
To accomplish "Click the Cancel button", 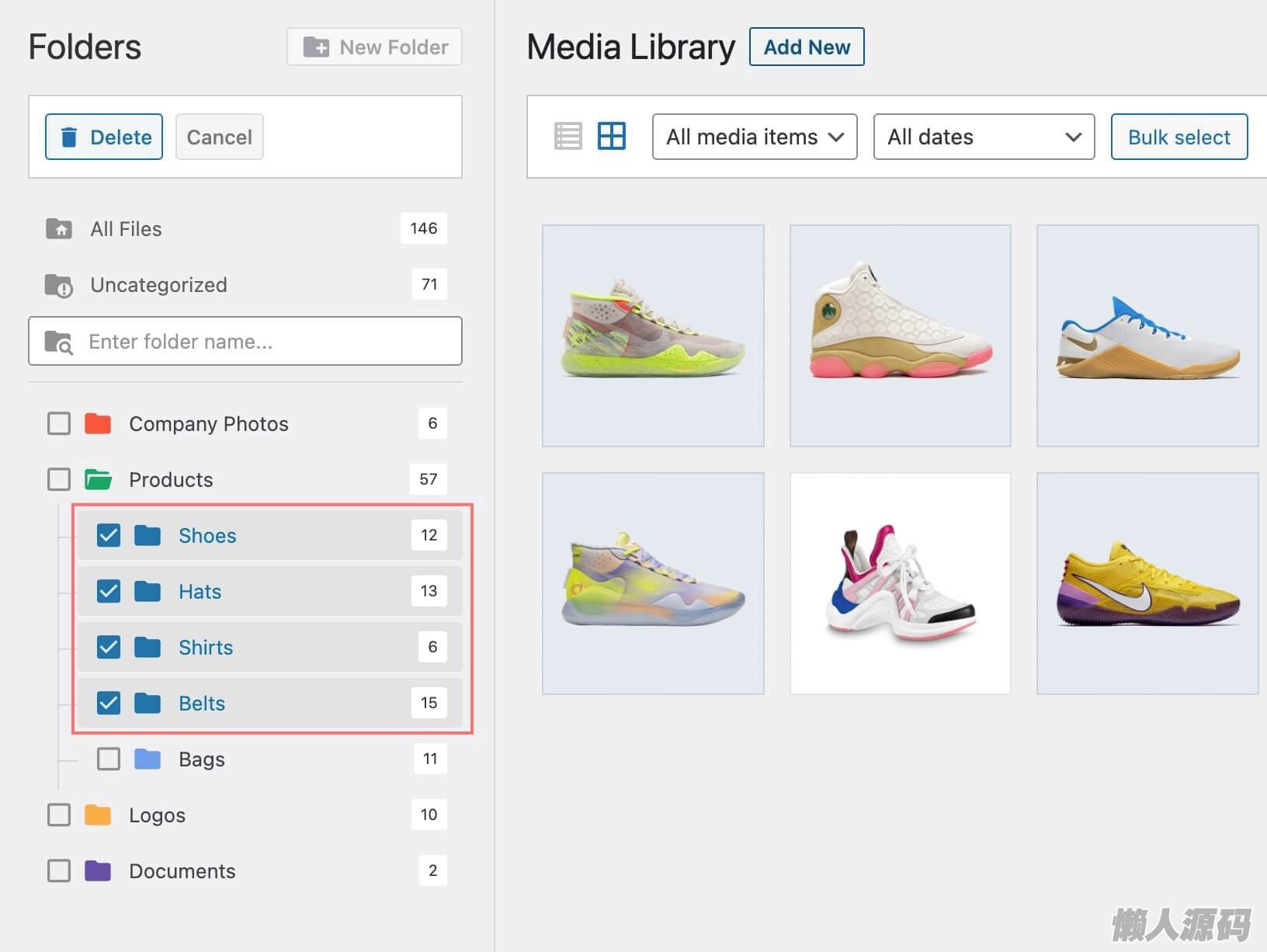I will pyautogui.click(x=219, y=137).
